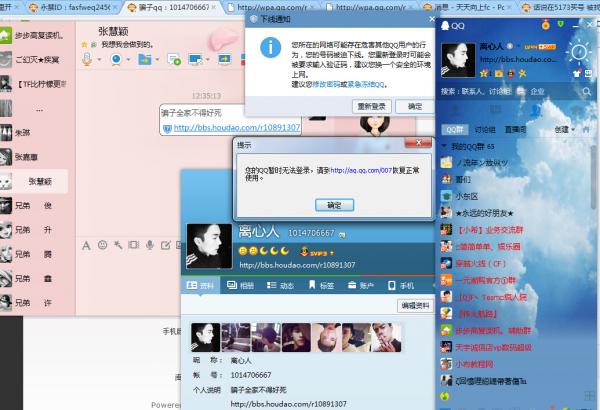Image resolution: width=600 pixels, height=410 pixels.
Task: Select 张慧颖 in chat contact list
Action: 34,181
